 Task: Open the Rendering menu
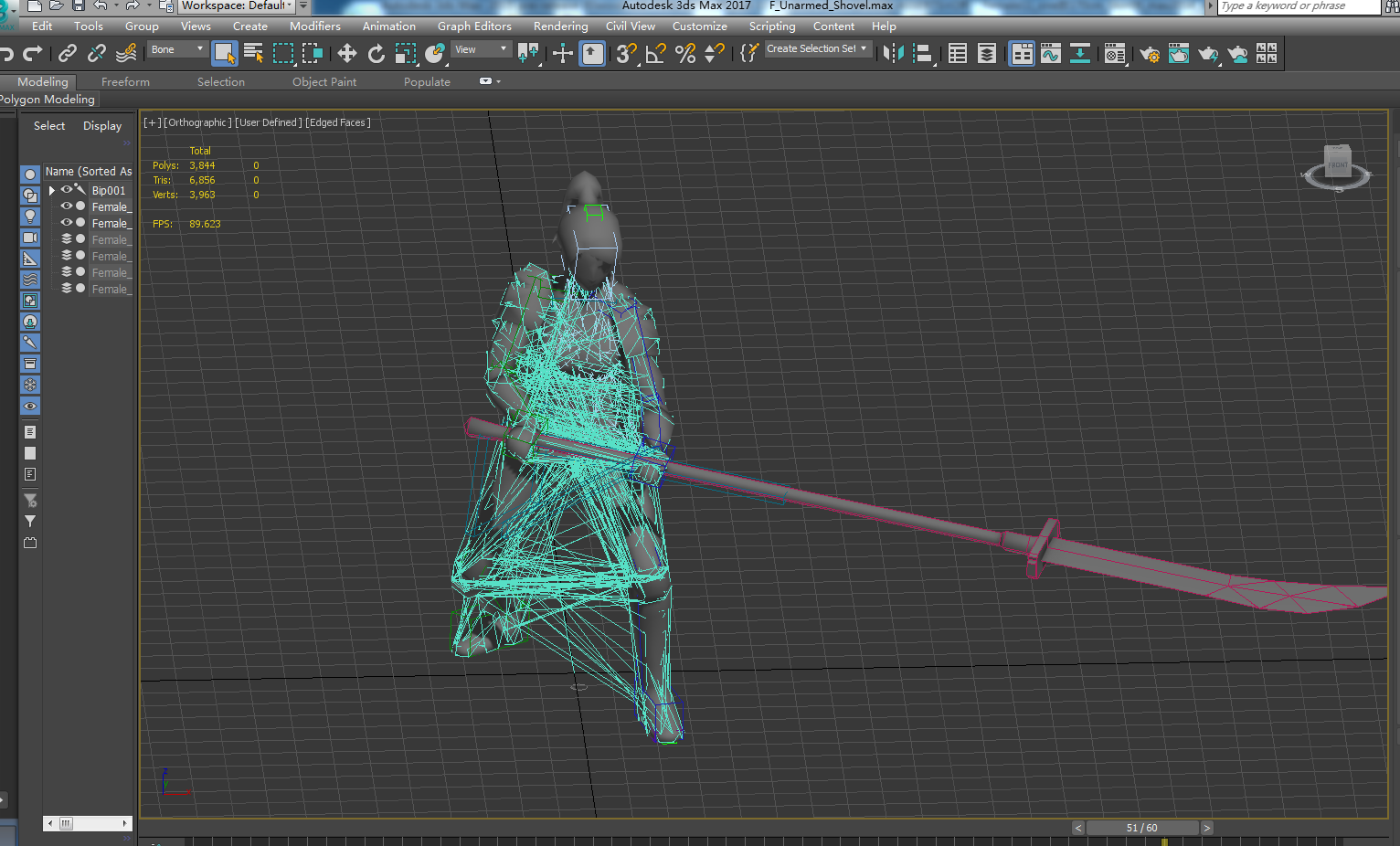click(x=561, y=26)
